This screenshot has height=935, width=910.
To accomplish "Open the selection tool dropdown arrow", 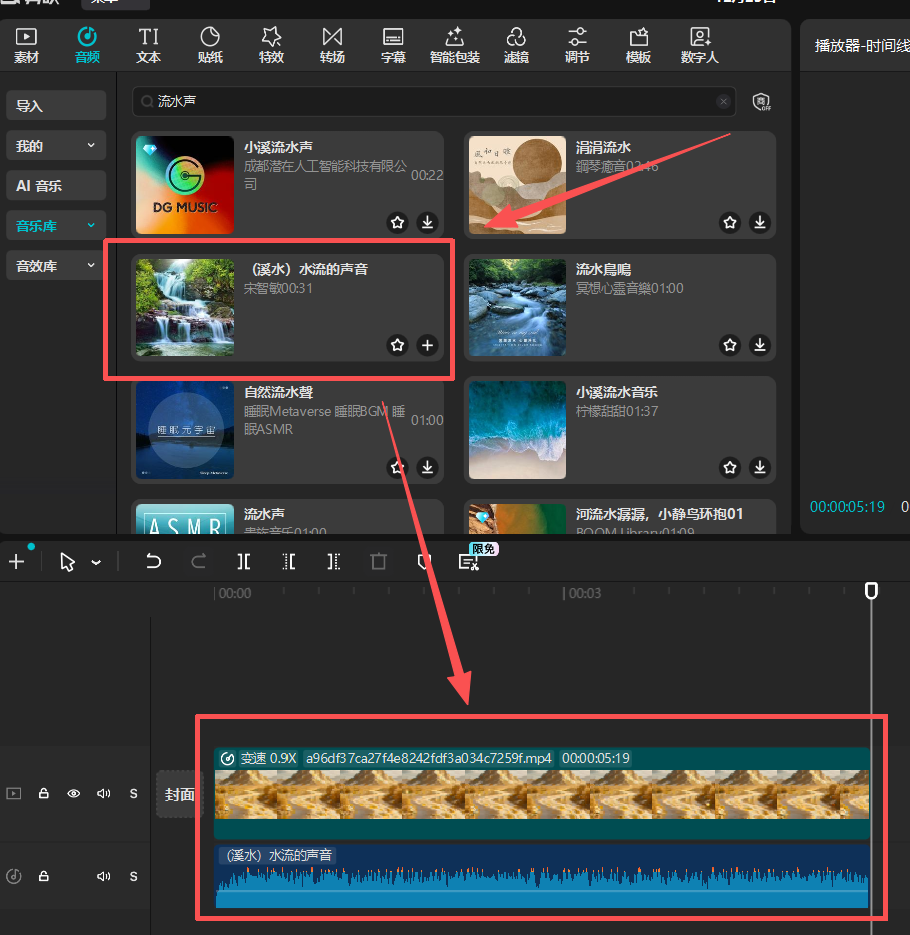I will (96, 562).
